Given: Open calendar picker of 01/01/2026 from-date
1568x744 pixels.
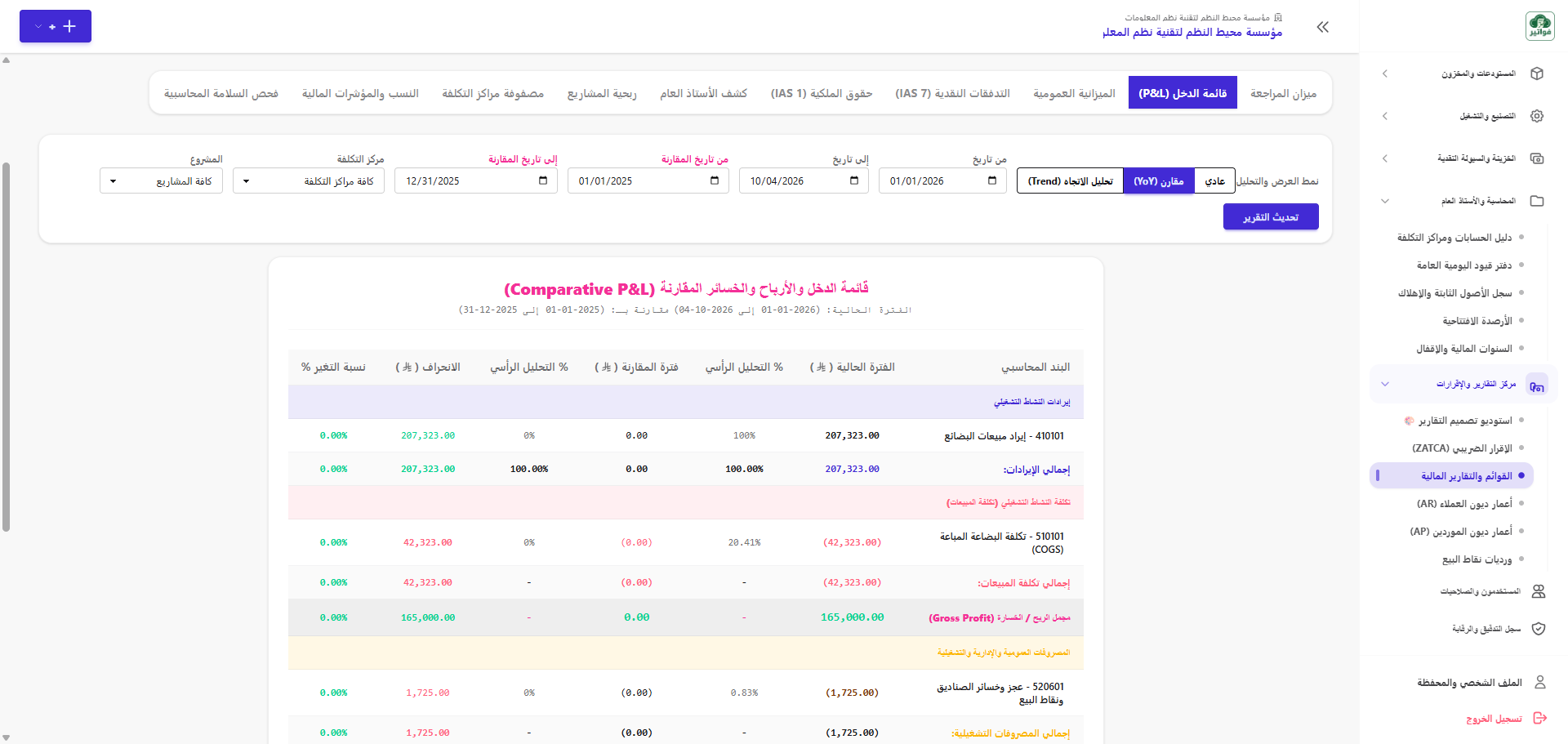Looking at the screenshot, I should [992, 180].
